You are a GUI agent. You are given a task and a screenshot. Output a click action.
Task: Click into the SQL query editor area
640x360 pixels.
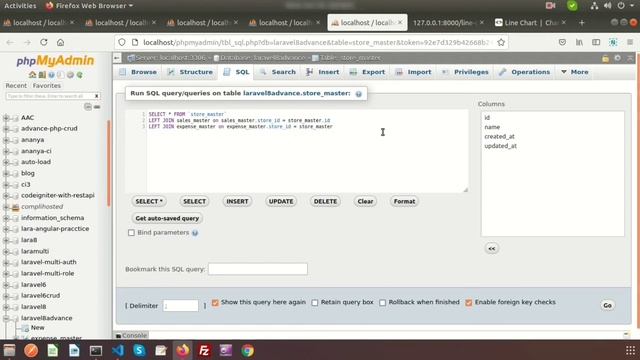click(307, 151)
